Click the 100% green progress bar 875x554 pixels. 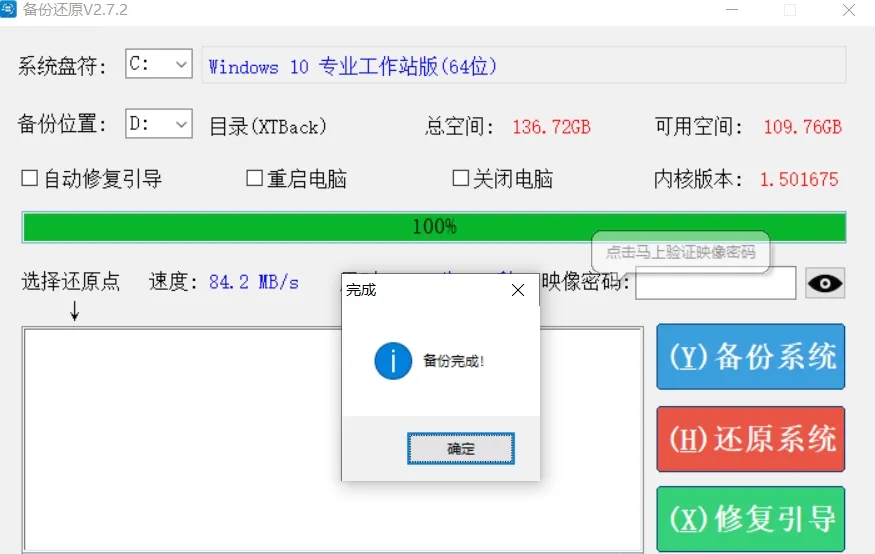(434, 227)
